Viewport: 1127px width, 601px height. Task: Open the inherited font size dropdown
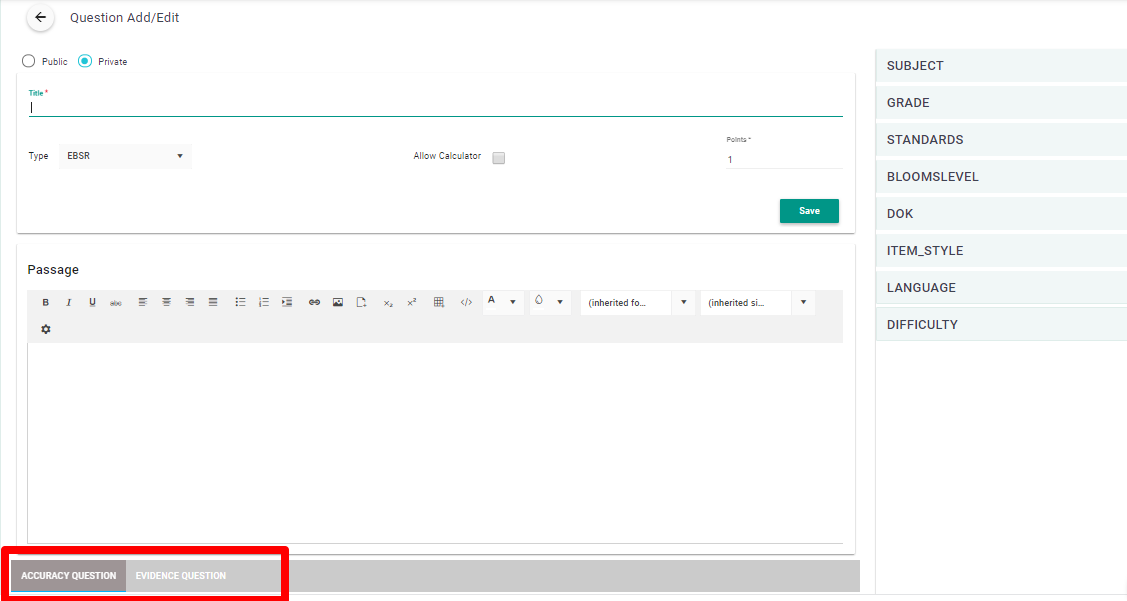click(x=757, y=303)
